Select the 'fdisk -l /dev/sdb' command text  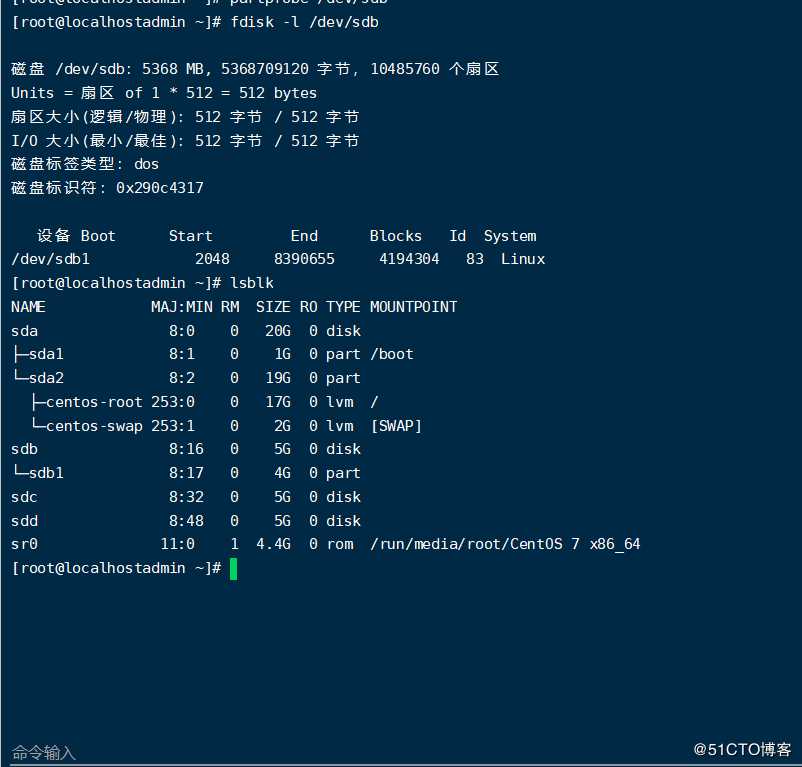tap(304, 22)
